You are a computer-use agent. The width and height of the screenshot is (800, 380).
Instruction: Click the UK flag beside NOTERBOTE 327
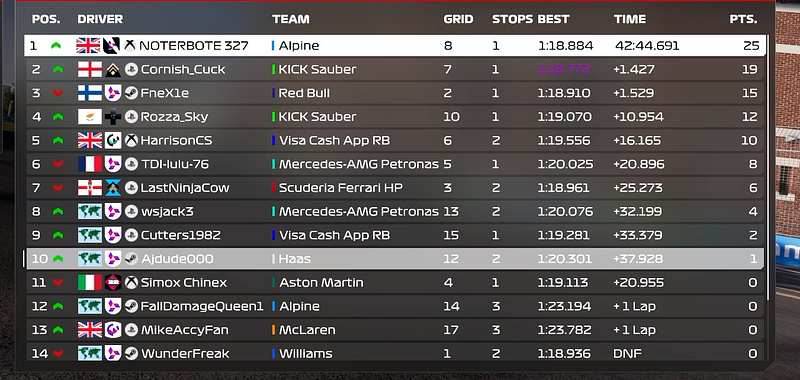[88, 45]
